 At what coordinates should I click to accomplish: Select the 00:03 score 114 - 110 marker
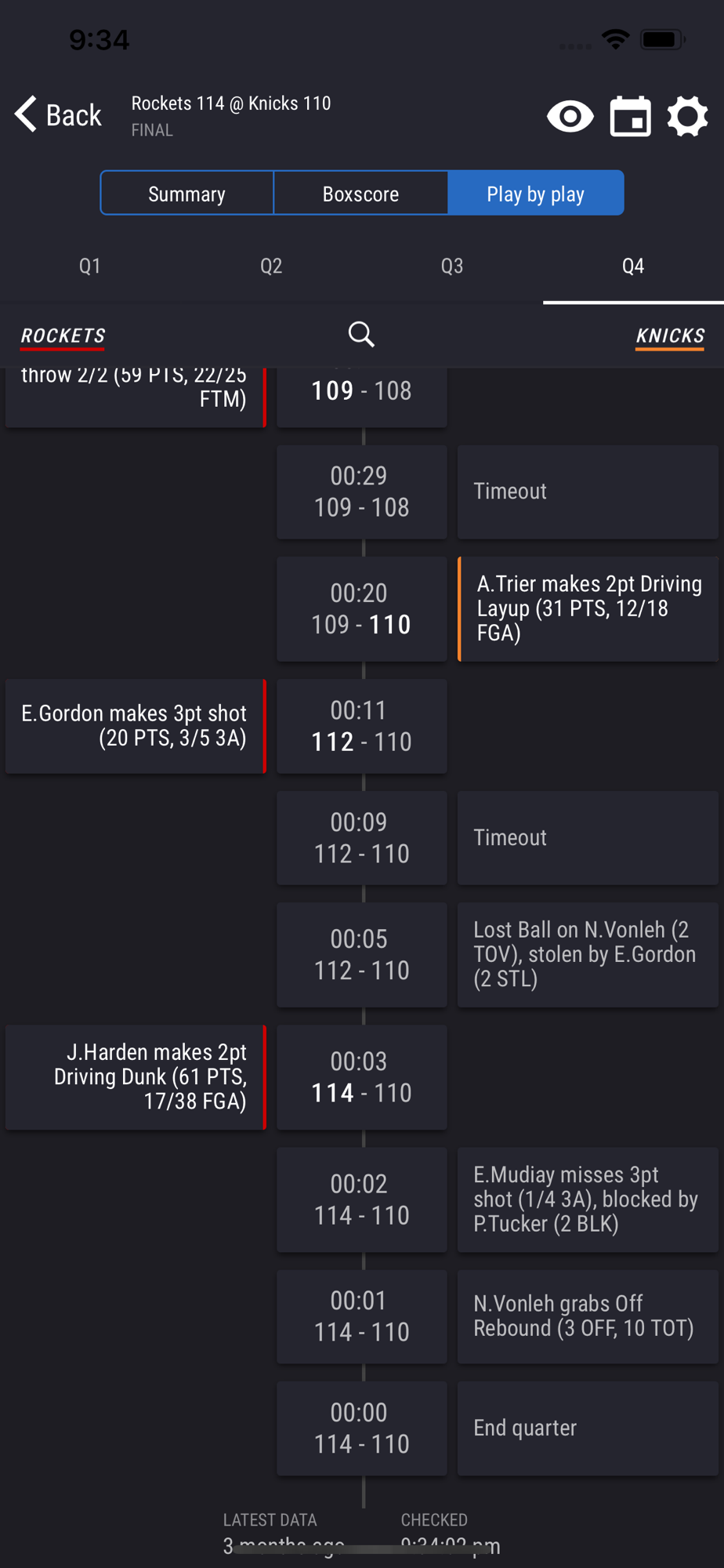click(x=362, y=1077)
